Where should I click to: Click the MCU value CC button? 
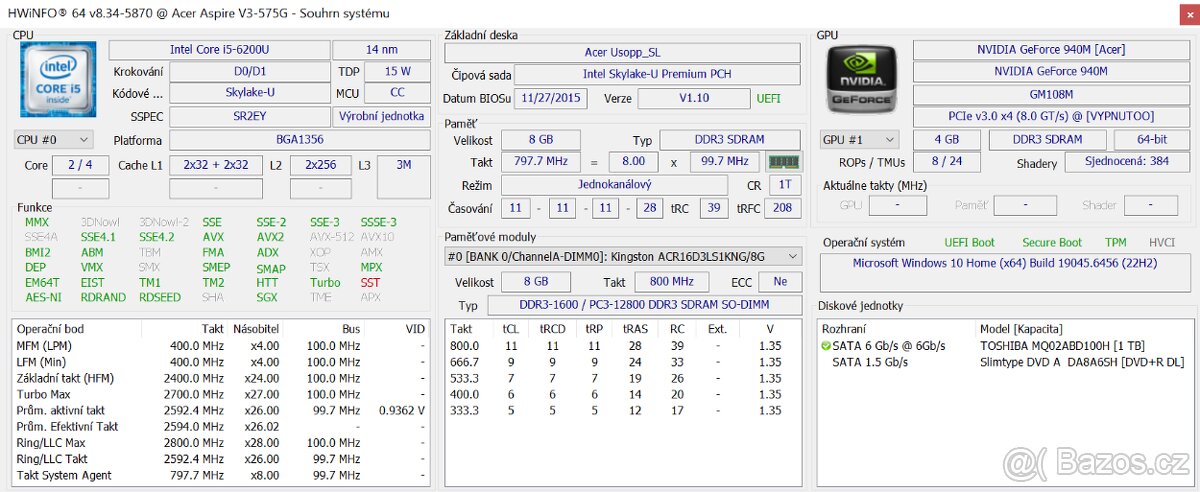pos(397,93)
